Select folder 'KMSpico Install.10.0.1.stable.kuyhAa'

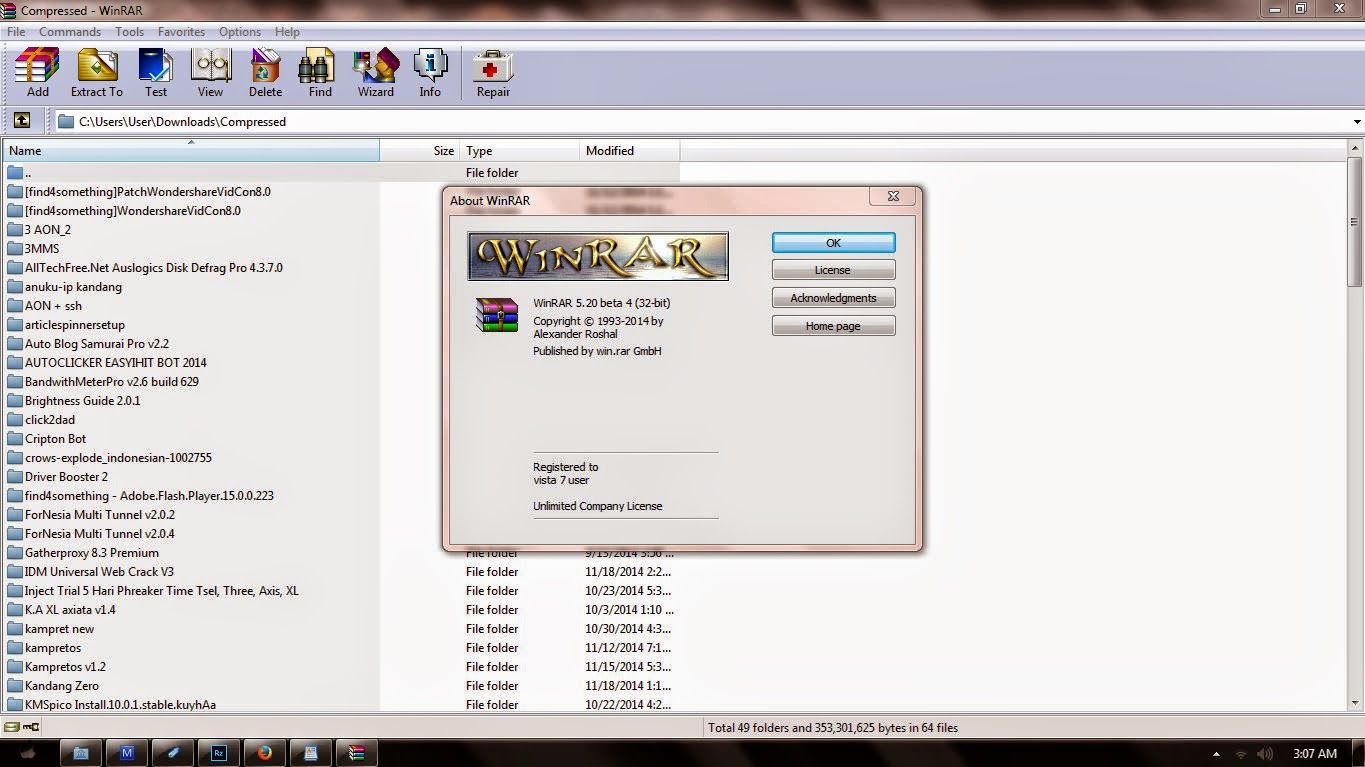(120, 705)
